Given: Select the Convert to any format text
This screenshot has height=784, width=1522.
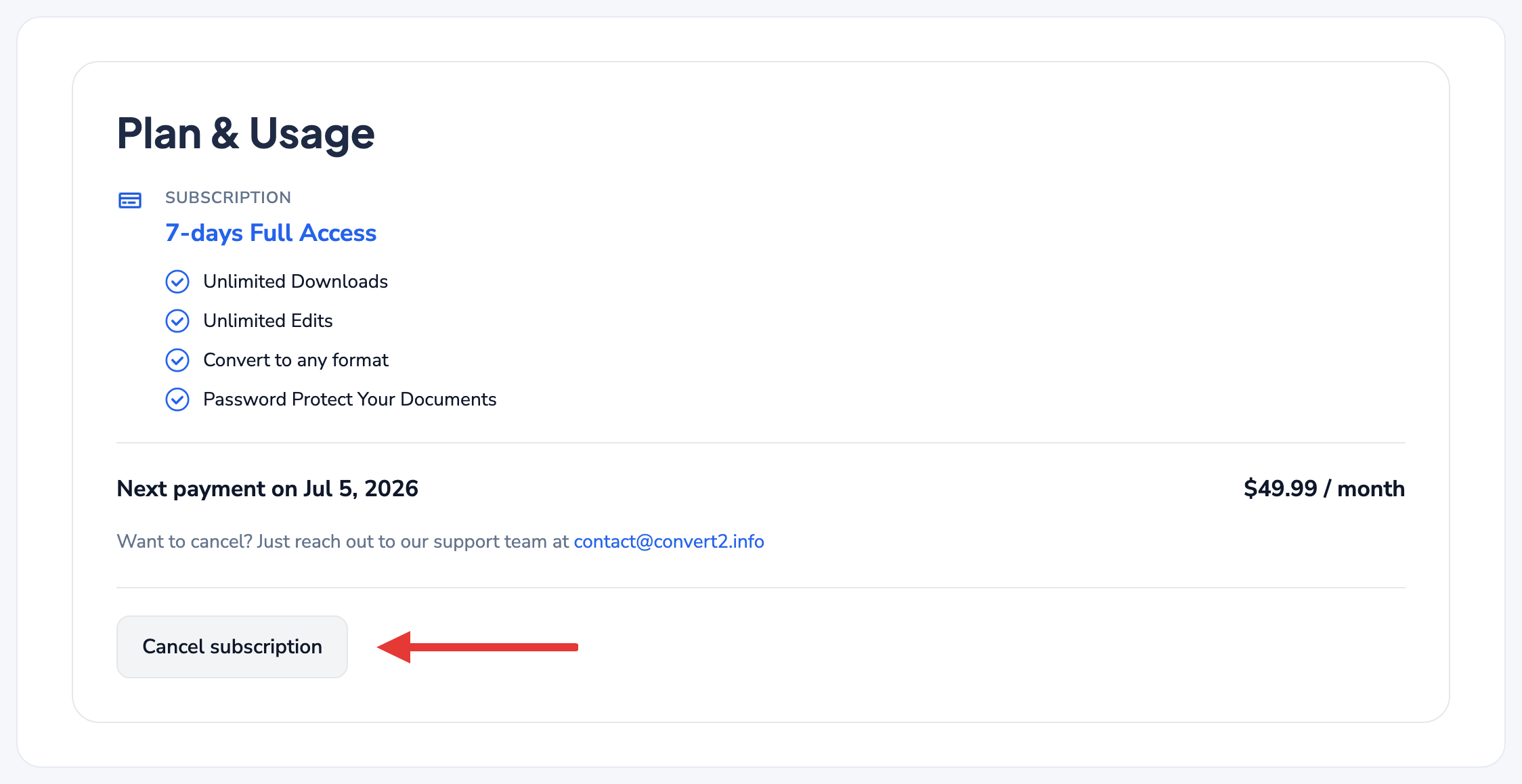Looking at the screenshot, I should 296,360.
